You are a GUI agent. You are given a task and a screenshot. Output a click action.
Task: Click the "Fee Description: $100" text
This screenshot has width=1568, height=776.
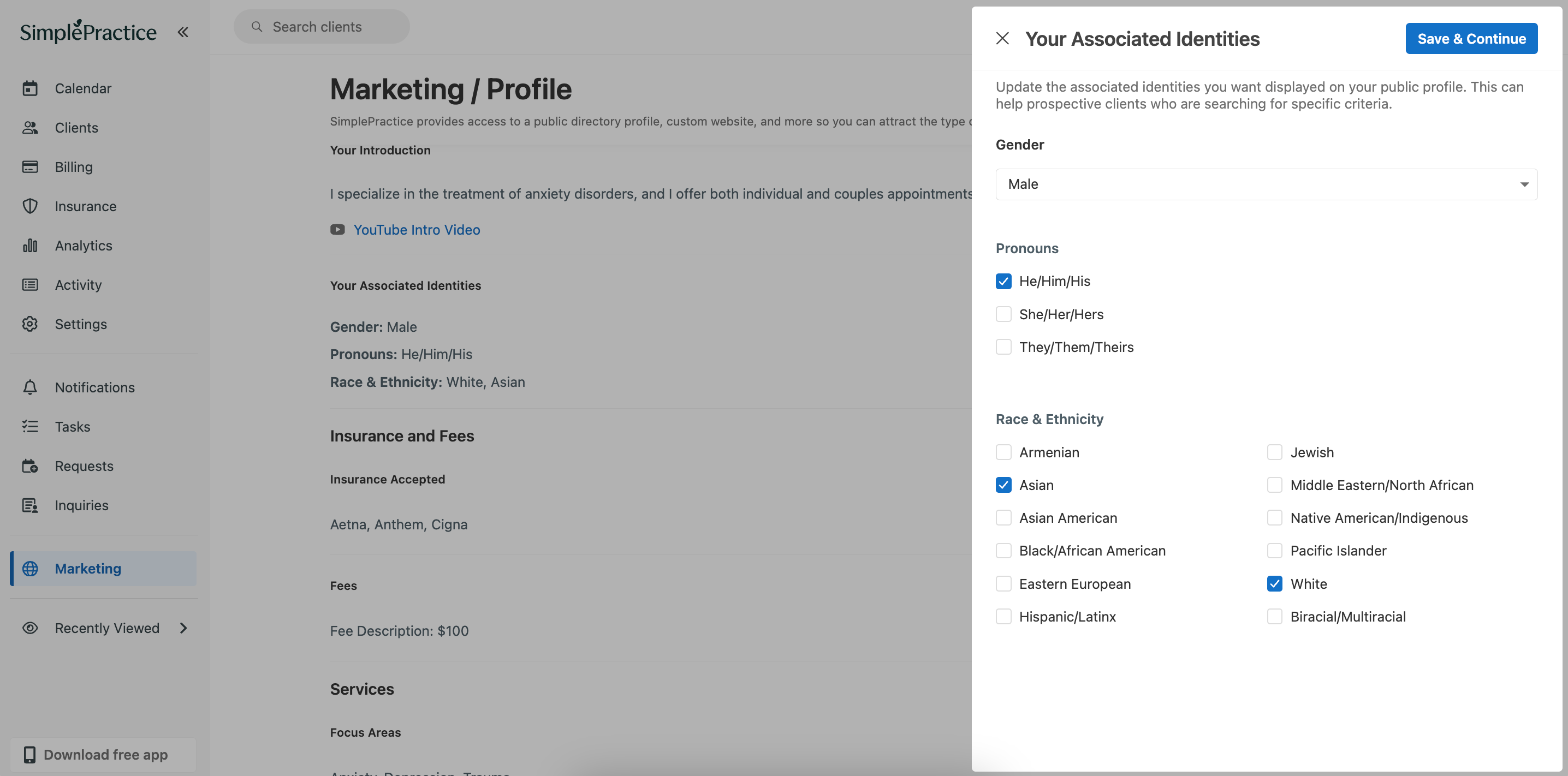click(x=399, y=631)
